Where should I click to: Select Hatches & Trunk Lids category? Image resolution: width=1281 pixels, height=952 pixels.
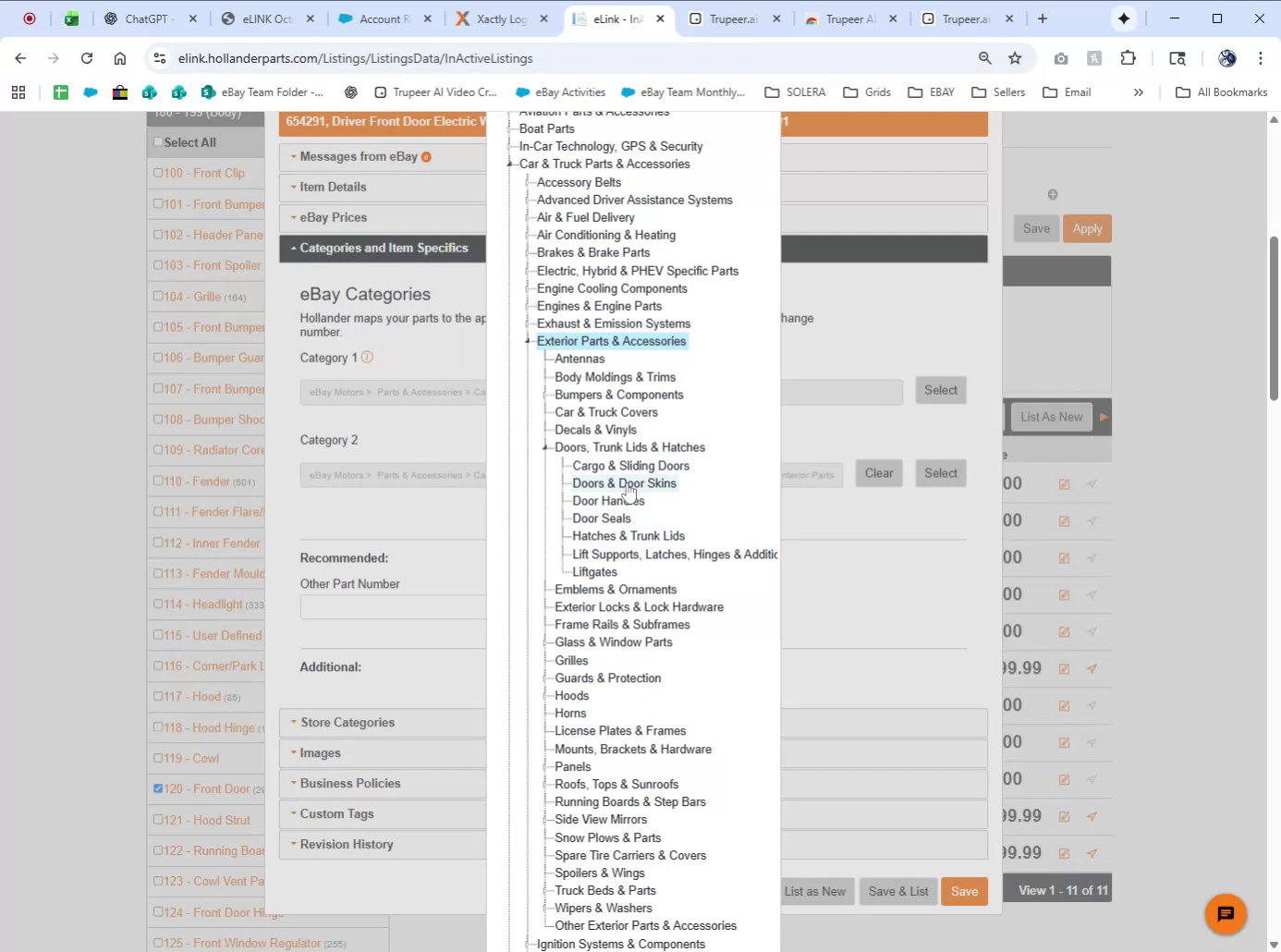point(628,536)
